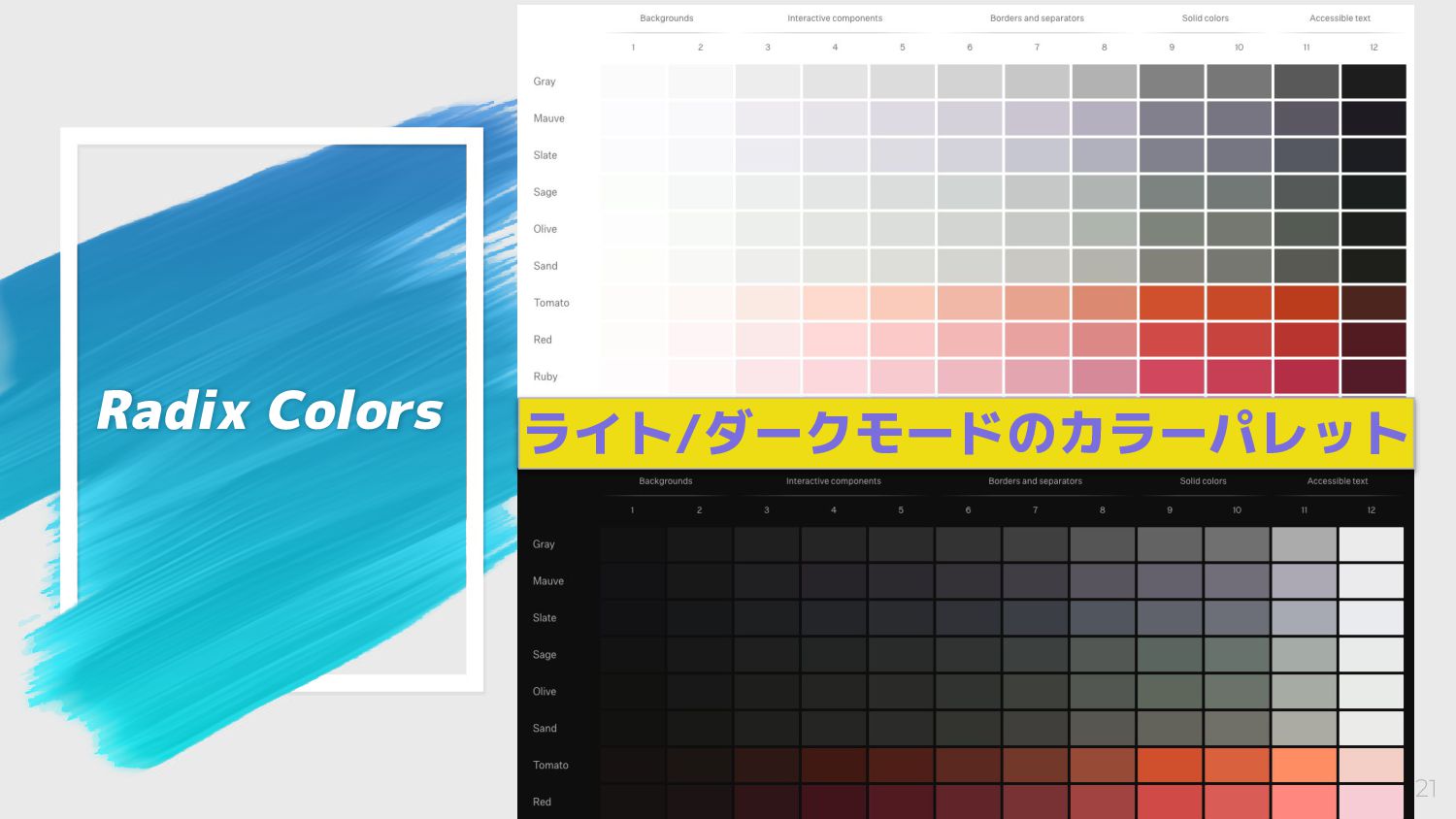Select the Ruby row label in light palette
The image size is (1456, 819).
coord(546,377)
